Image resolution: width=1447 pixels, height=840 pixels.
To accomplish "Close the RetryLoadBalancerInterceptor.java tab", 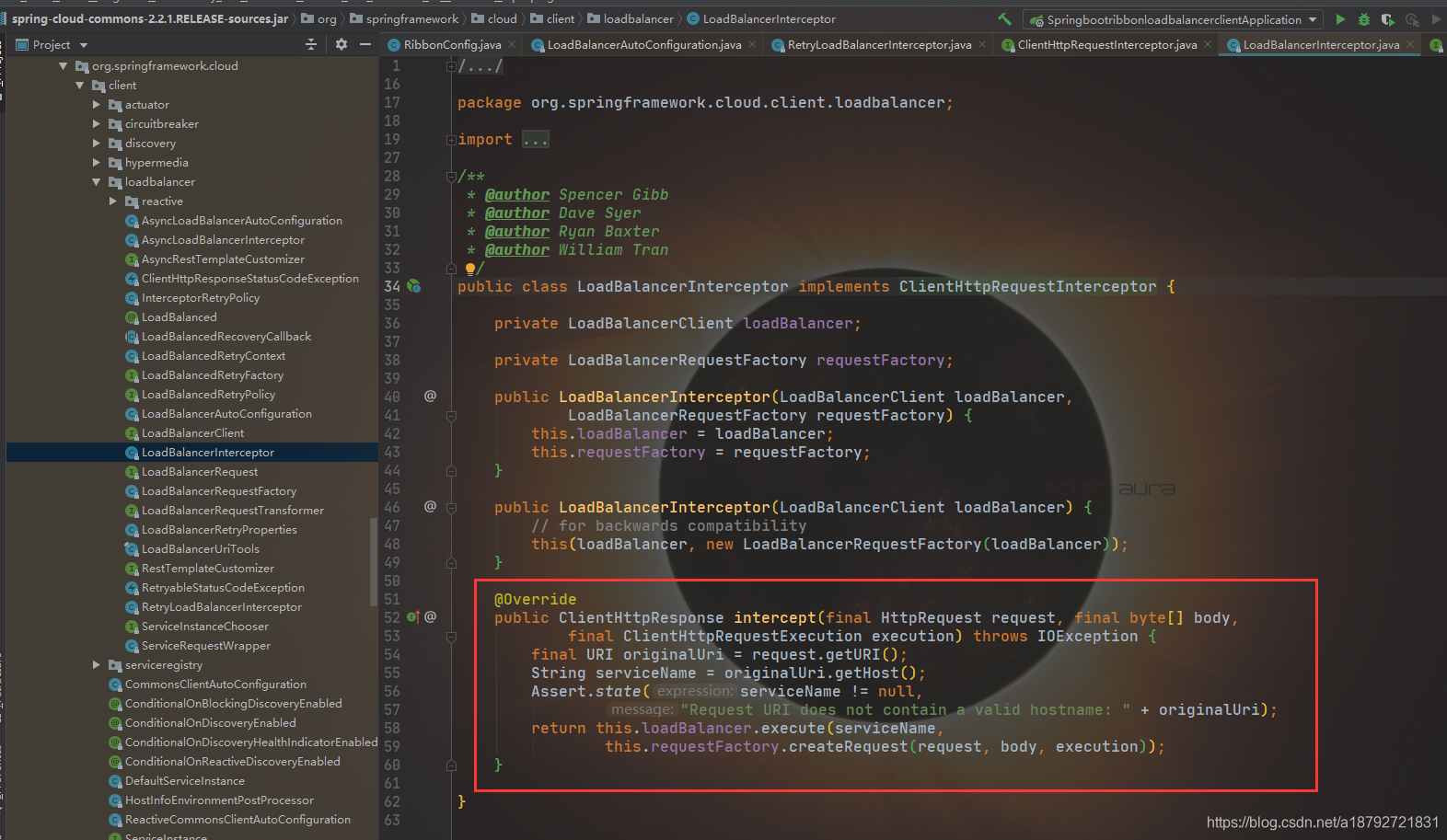I will click(x=982, y=44).
